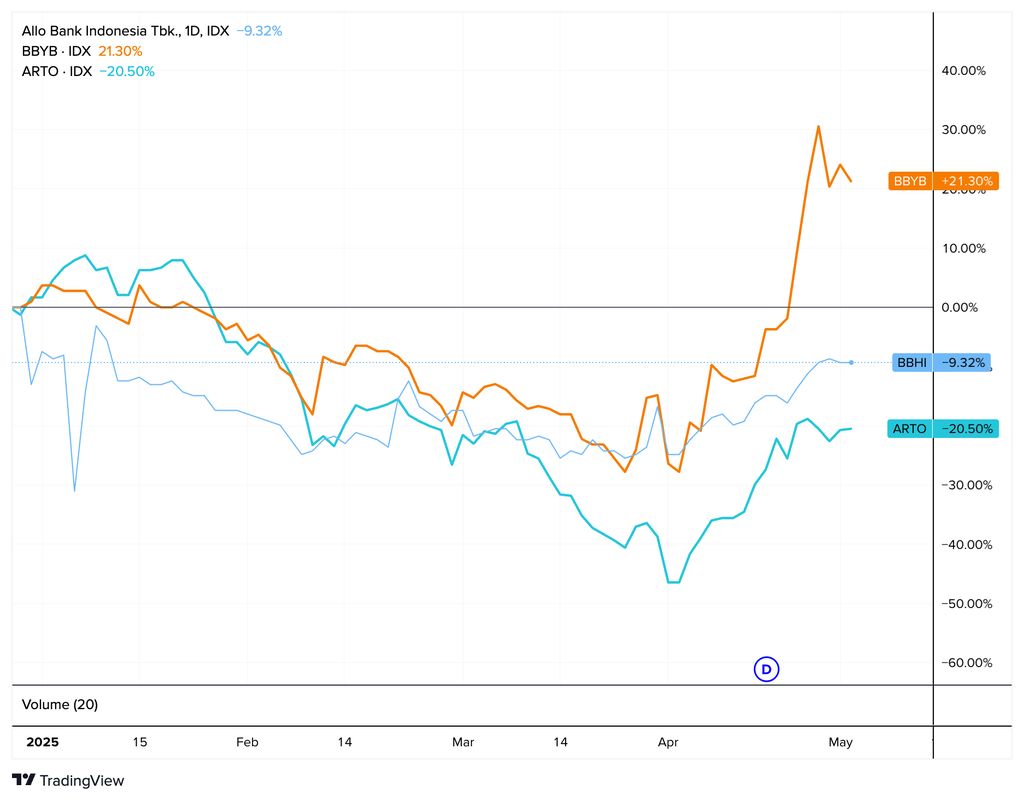Viewport: 1024px width, 801px height.
Task: Click the orange BBYB +21.30% price label
Action: point(944,181)
